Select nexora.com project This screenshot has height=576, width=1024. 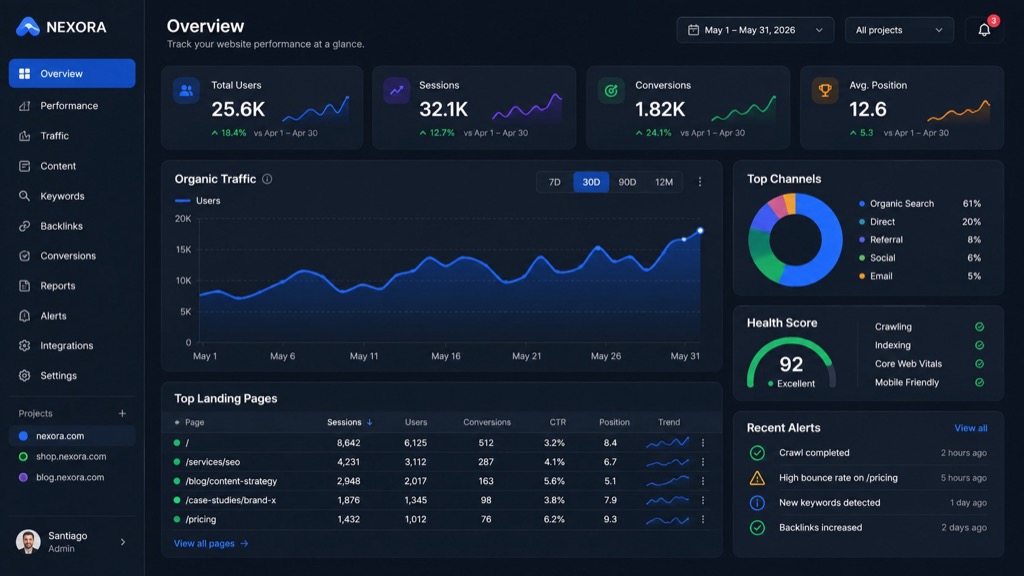[x=72, y=436]
